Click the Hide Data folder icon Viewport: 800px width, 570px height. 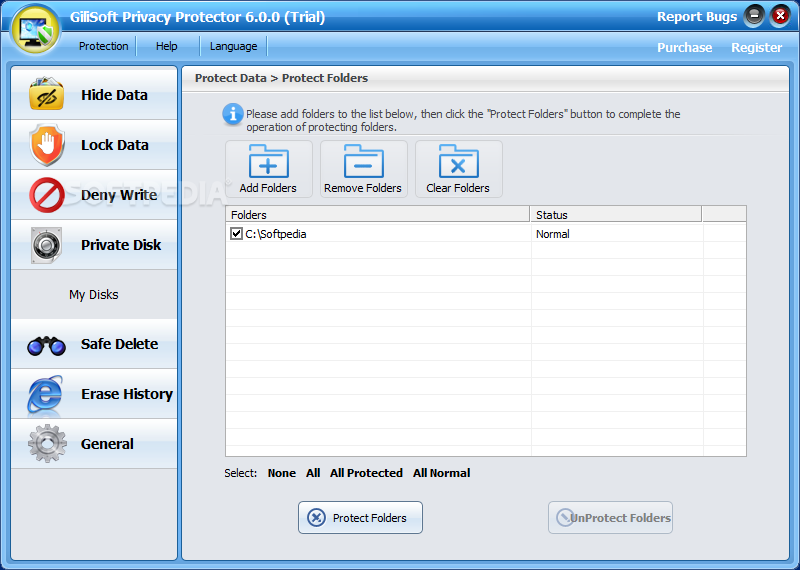pyautogui.click(x=46, y=94)
